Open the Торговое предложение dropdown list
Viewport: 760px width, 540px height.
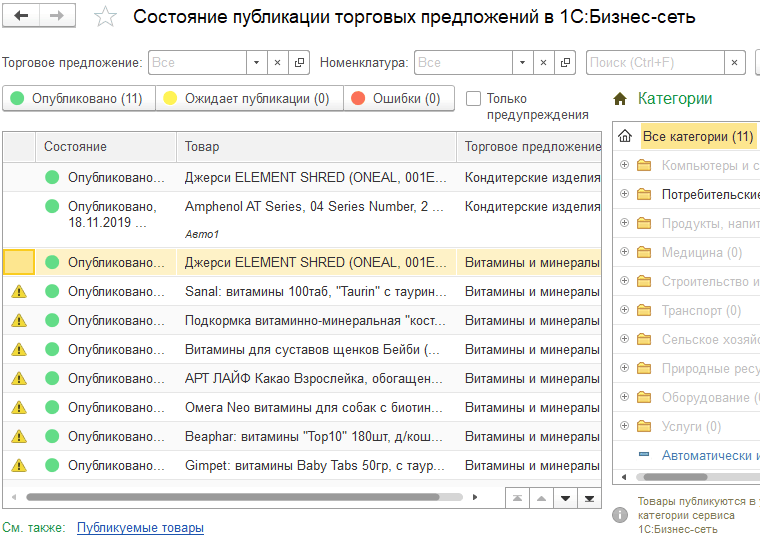point(257,63)
